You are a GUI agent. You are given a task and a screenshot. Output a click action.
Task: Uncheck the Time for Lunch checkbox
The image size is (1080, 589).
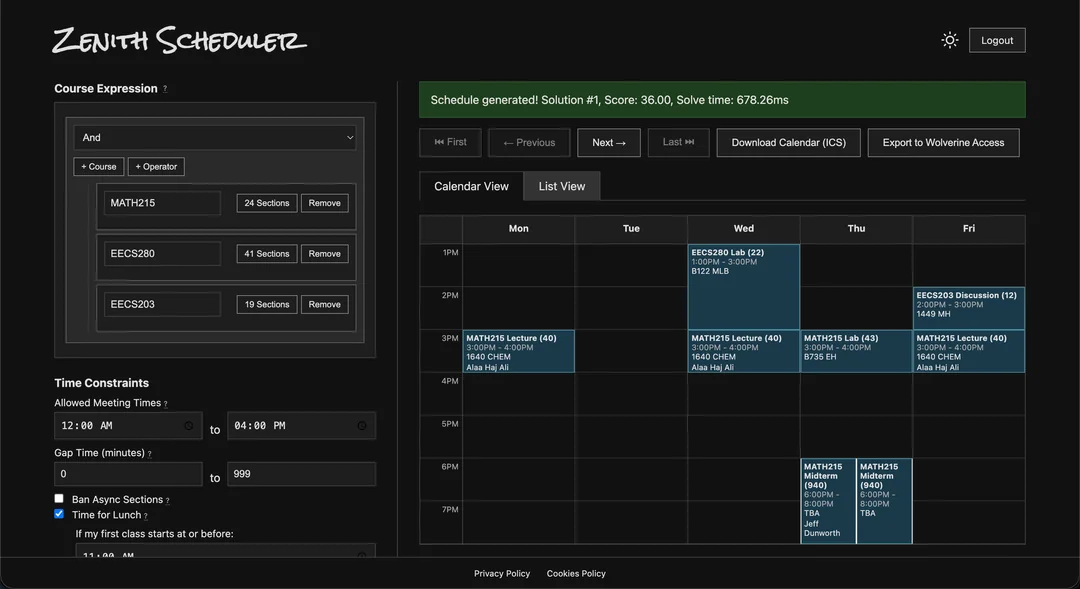(x=58, y=514)
